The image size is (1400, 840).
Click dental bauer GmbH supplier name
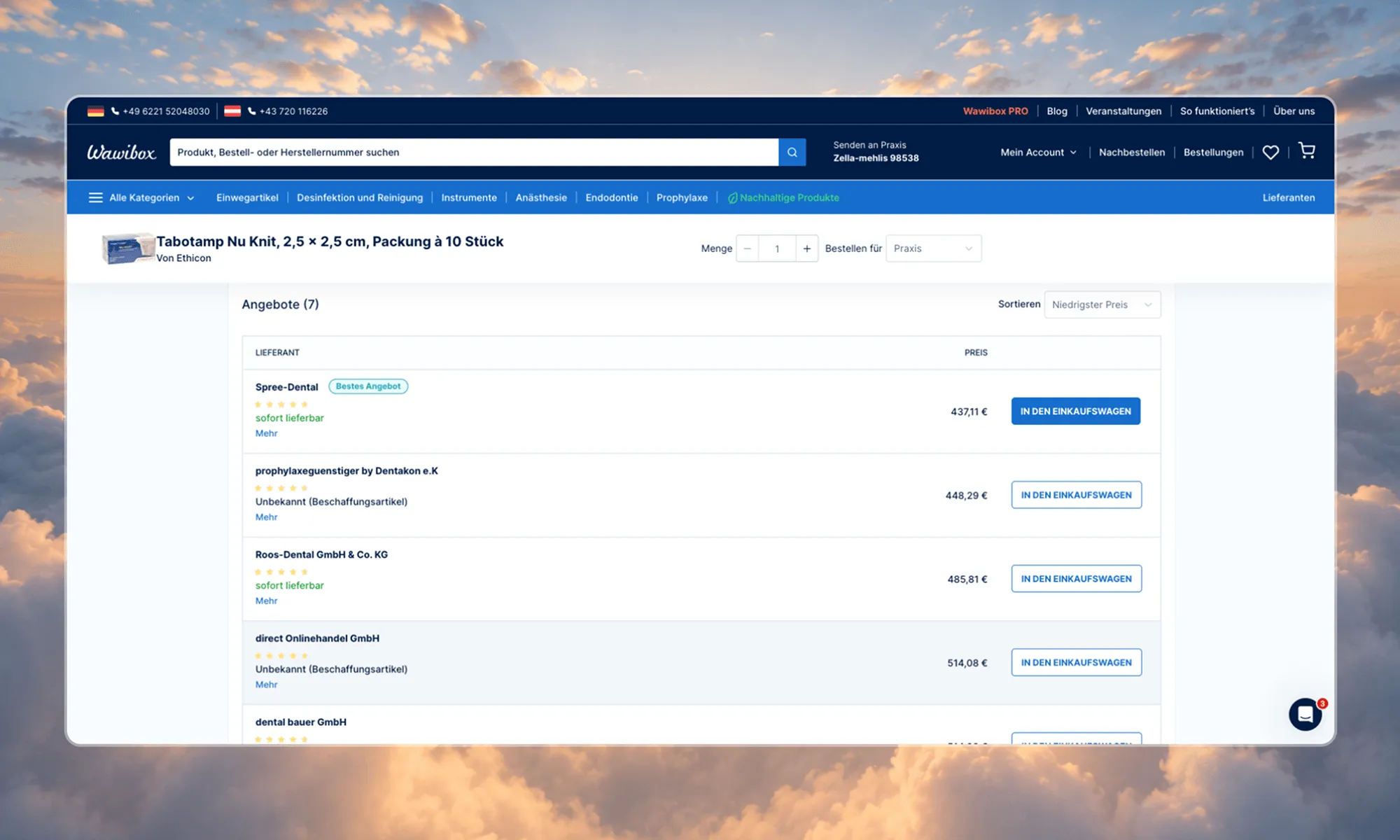300,722
